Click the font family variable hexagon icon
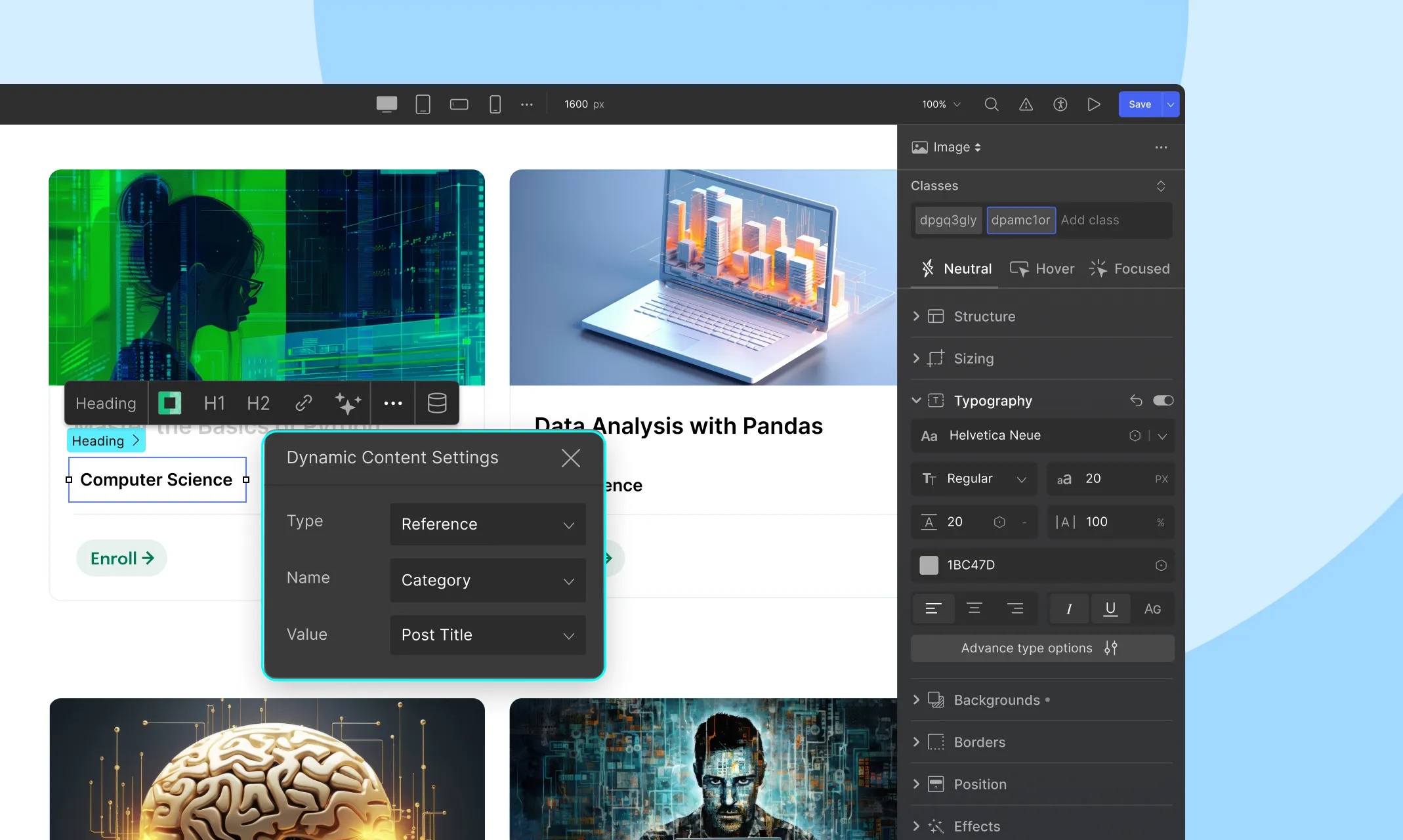The height and width of the screenshot is (840, 1403). click(x=1135, y=436)
